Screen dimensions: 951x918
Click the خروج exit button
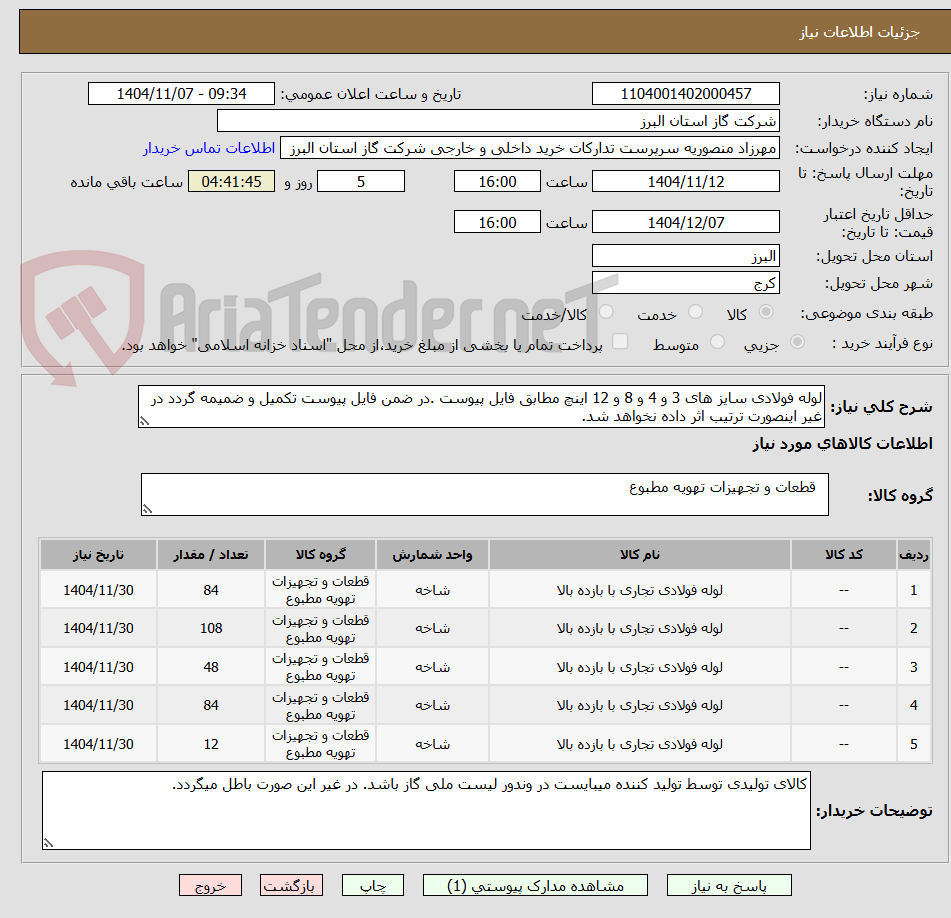click(x=210, y=886)
